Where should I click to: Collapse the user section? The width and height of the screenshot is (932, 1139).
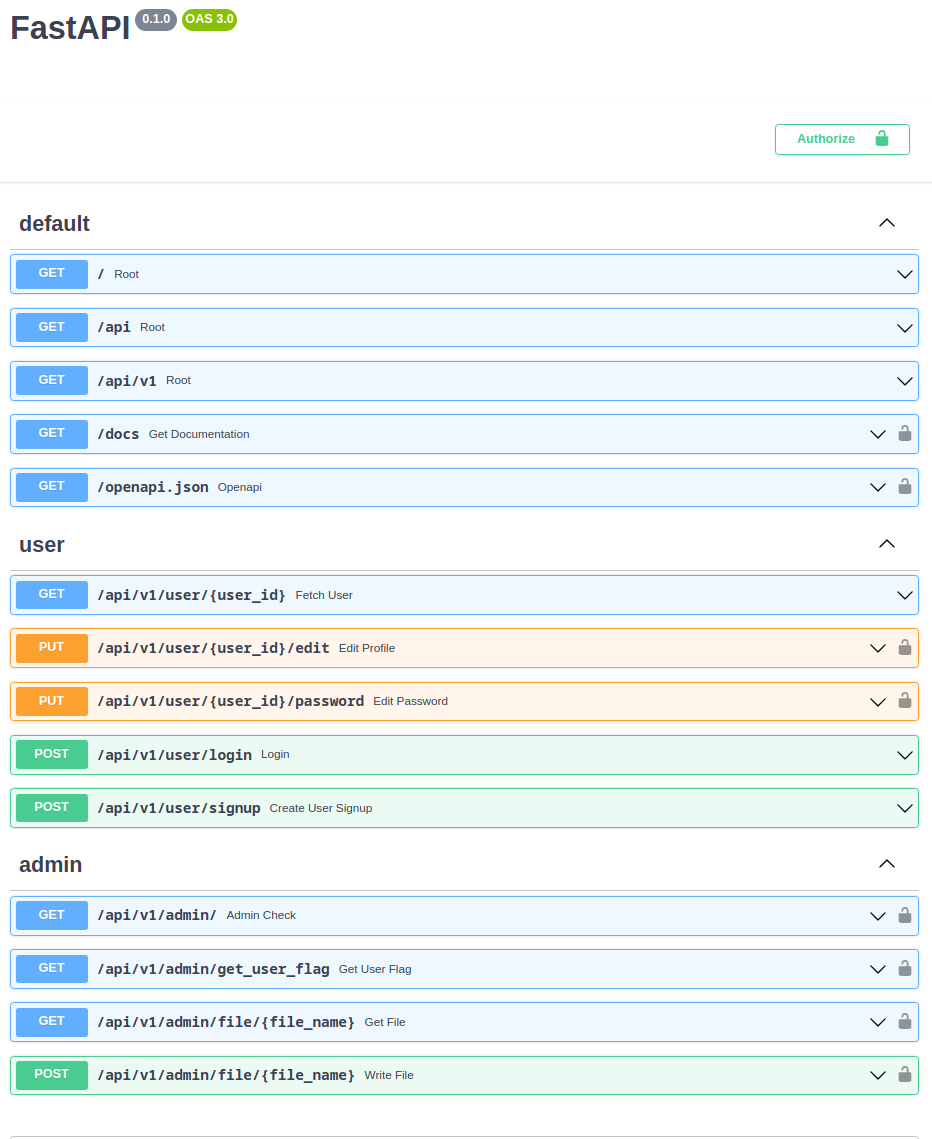tap(887, 544)
